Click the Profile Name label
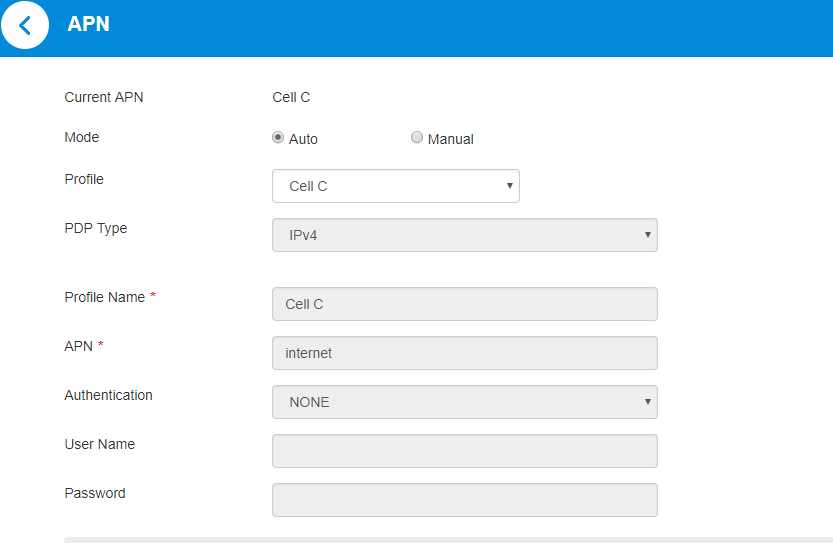The image size is (833, 543). [x=105, y=297]
